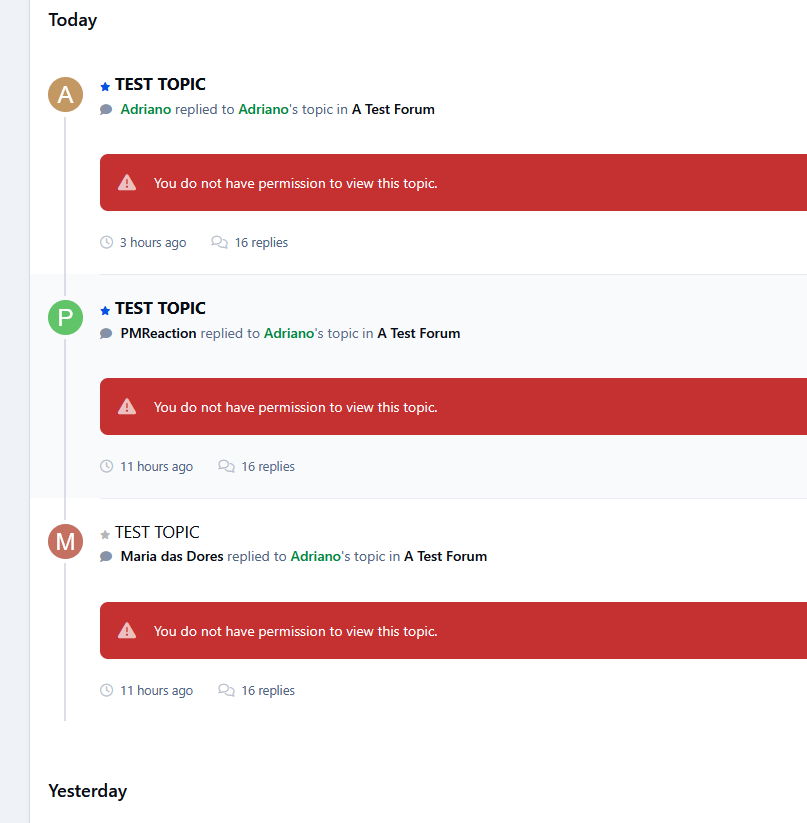Click the gray star in Maria das Dores' entry
Image resolution: width=807 pixels, height=823 pixels.
tap(105, 534)
